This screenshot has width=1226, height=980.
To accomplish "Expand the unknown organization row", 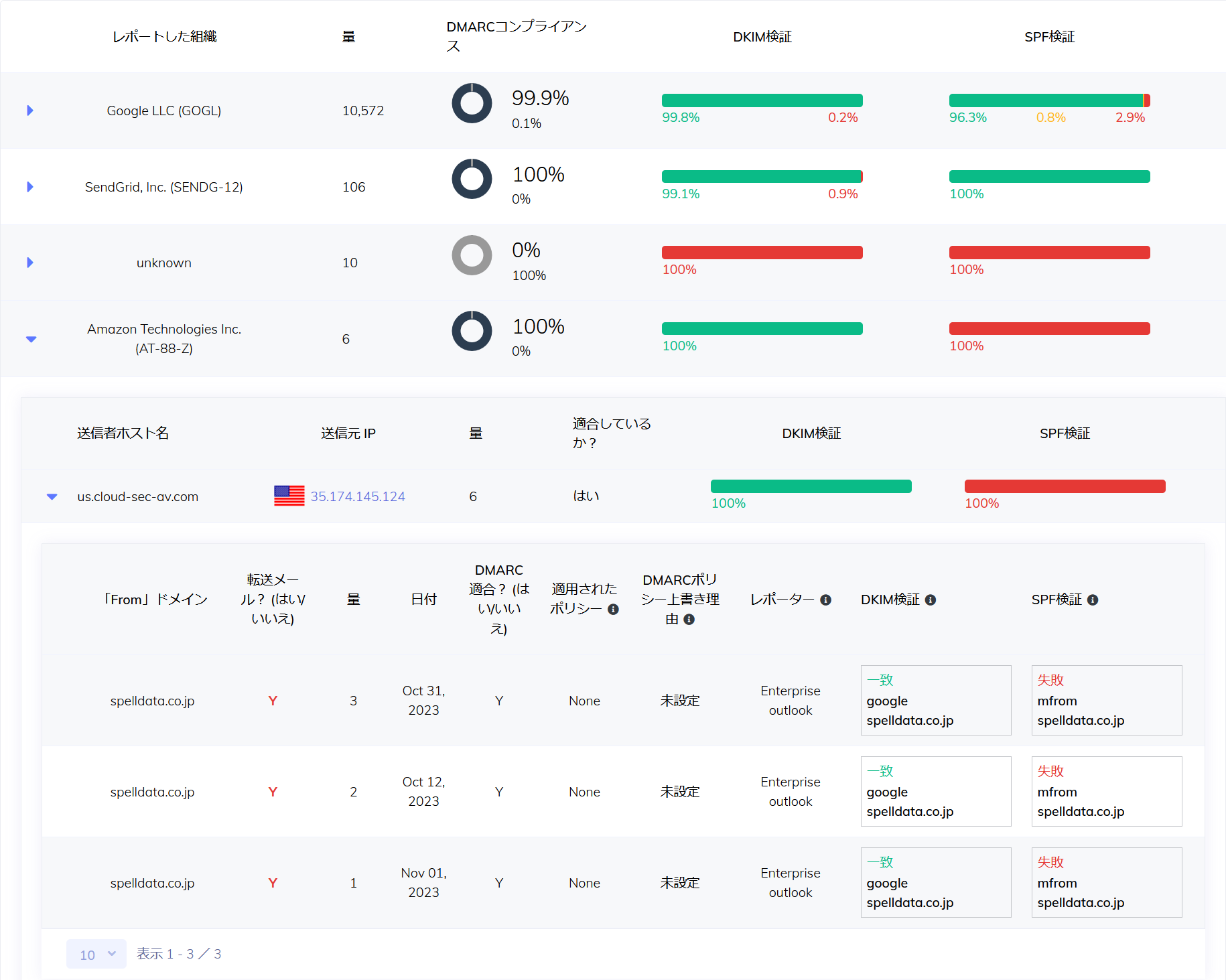I will pos(30,263).
